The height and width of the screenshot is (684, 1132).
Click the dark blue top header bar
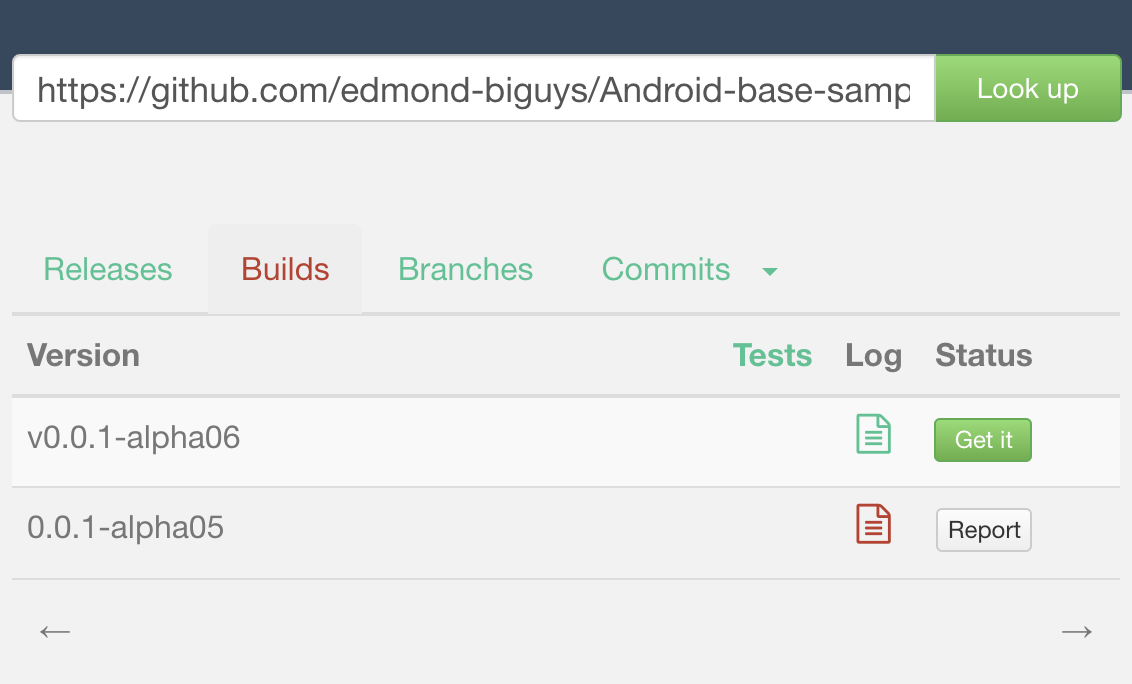point(566,26)
